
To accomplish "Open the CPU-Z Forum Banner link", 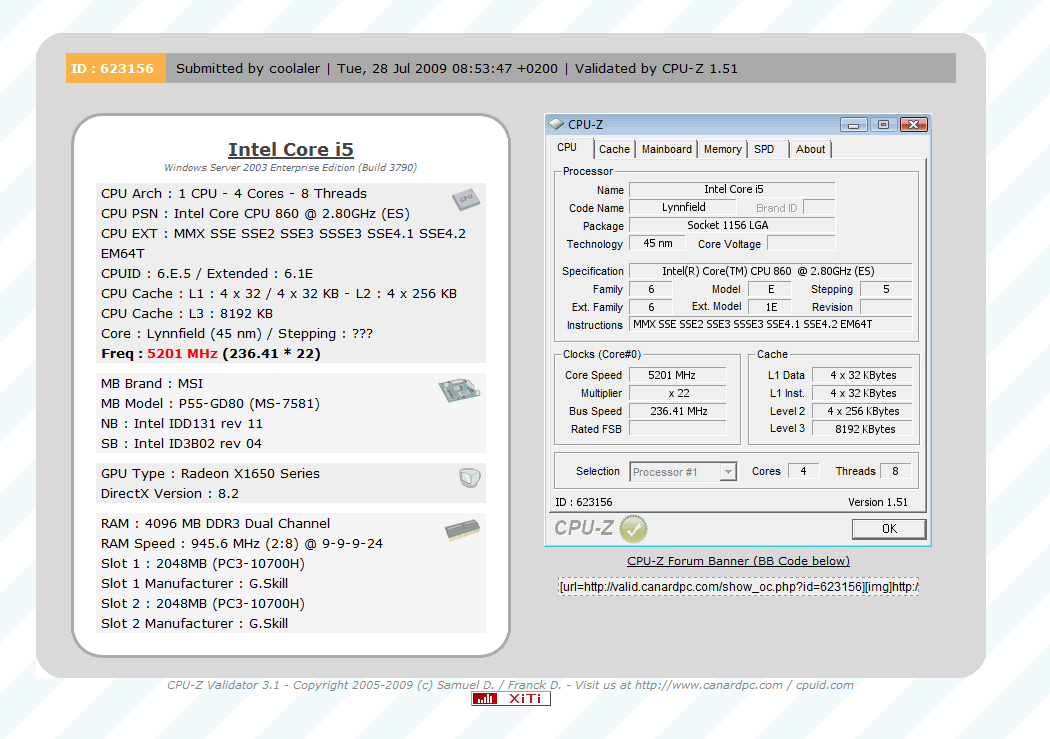I will point(738,561).
